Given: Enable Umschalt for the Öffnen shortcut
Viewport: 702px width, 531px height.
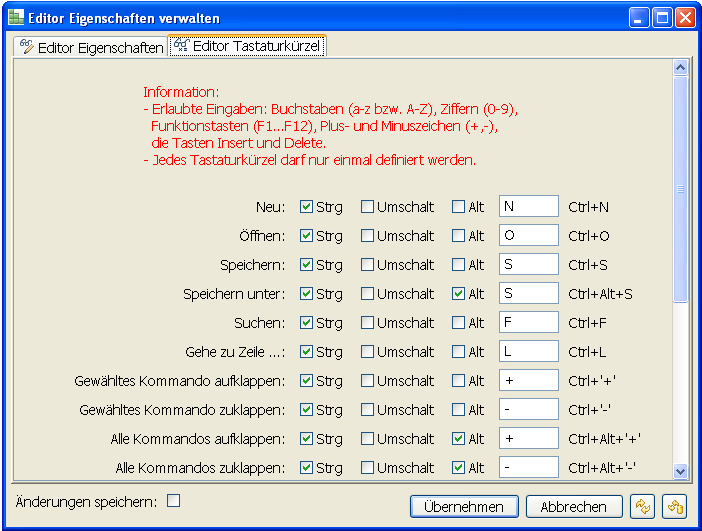Looking at the screenshot, I should pyautogui.click(x=368, y=236).
